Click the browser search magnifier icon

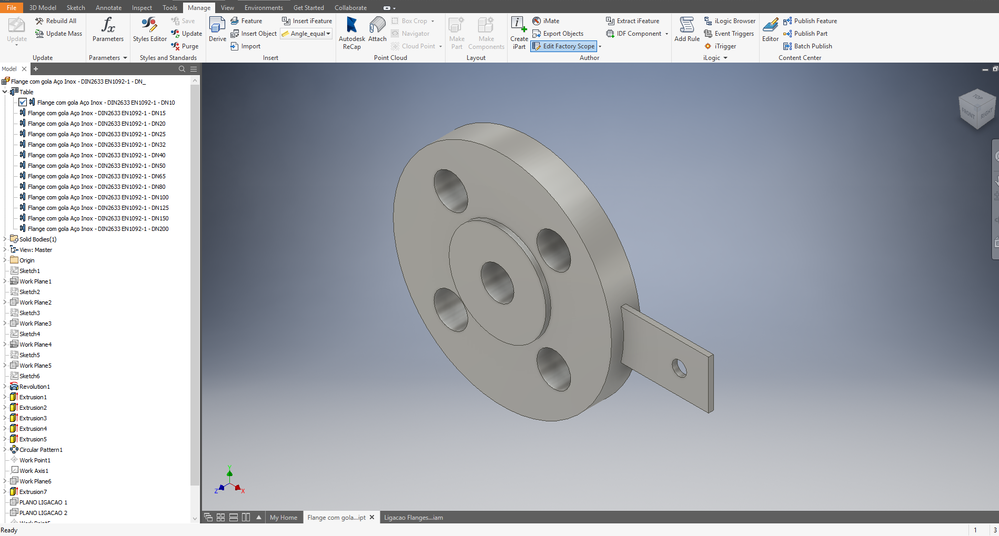[x=182, y=69]
